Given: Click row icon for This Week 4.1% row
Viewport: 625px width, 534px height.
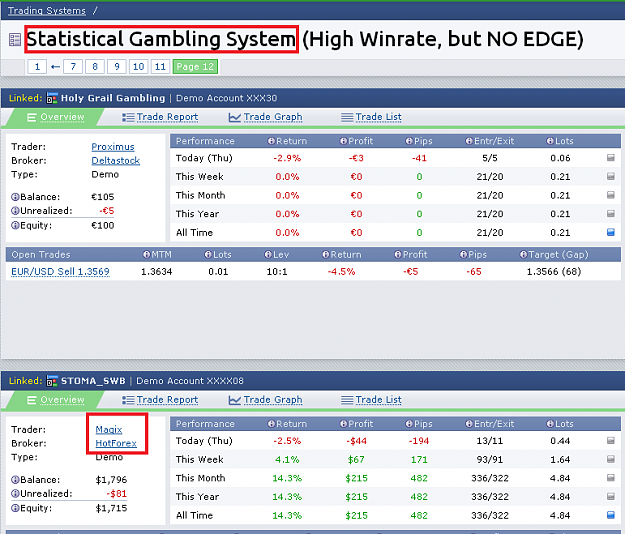Looking at the screenshot, I should click(x=611, y=459).
